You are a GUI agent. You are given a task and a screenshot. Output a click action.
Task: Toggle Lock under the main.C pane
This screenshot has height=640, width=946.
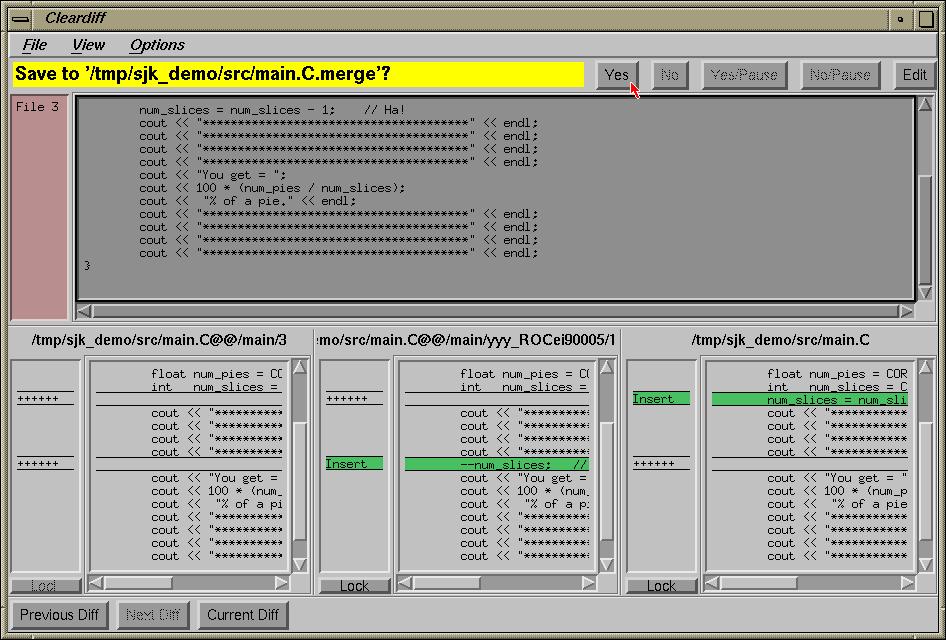click(661, 586)
